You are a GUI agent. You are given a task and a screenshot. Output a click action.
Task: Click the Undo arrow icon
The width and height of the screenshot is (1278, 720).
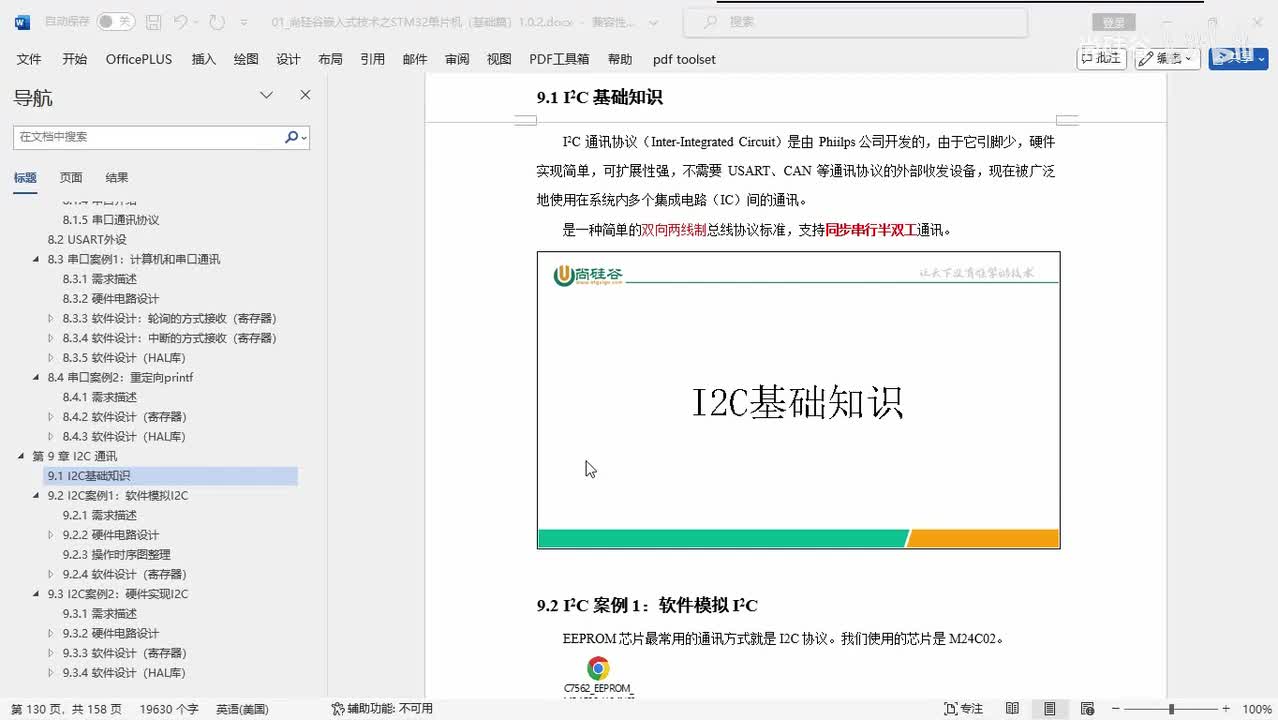[180, 21]
